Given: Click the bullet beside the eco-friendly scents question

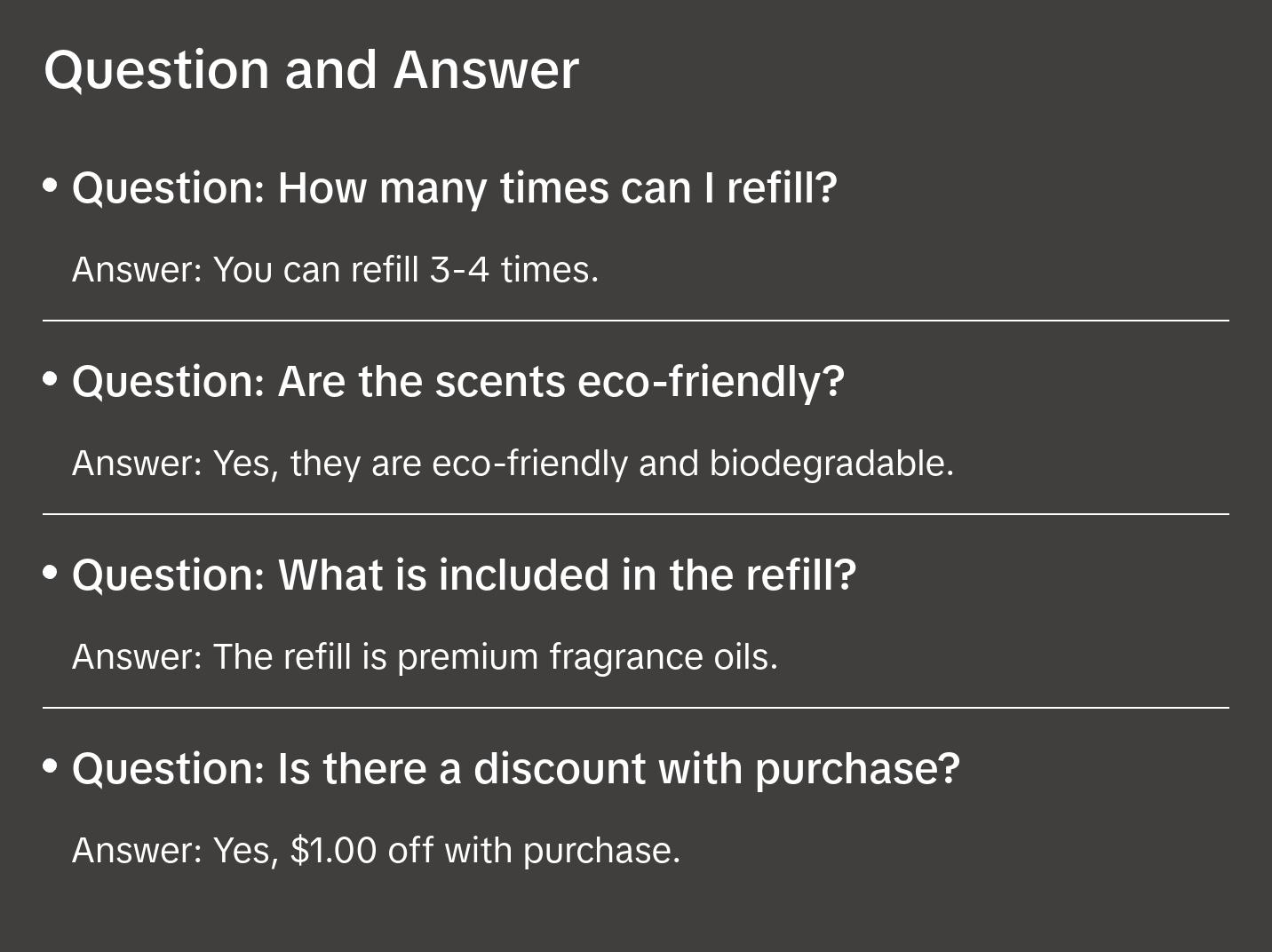Looking at the screenshot, I should (x=51, y=380).
